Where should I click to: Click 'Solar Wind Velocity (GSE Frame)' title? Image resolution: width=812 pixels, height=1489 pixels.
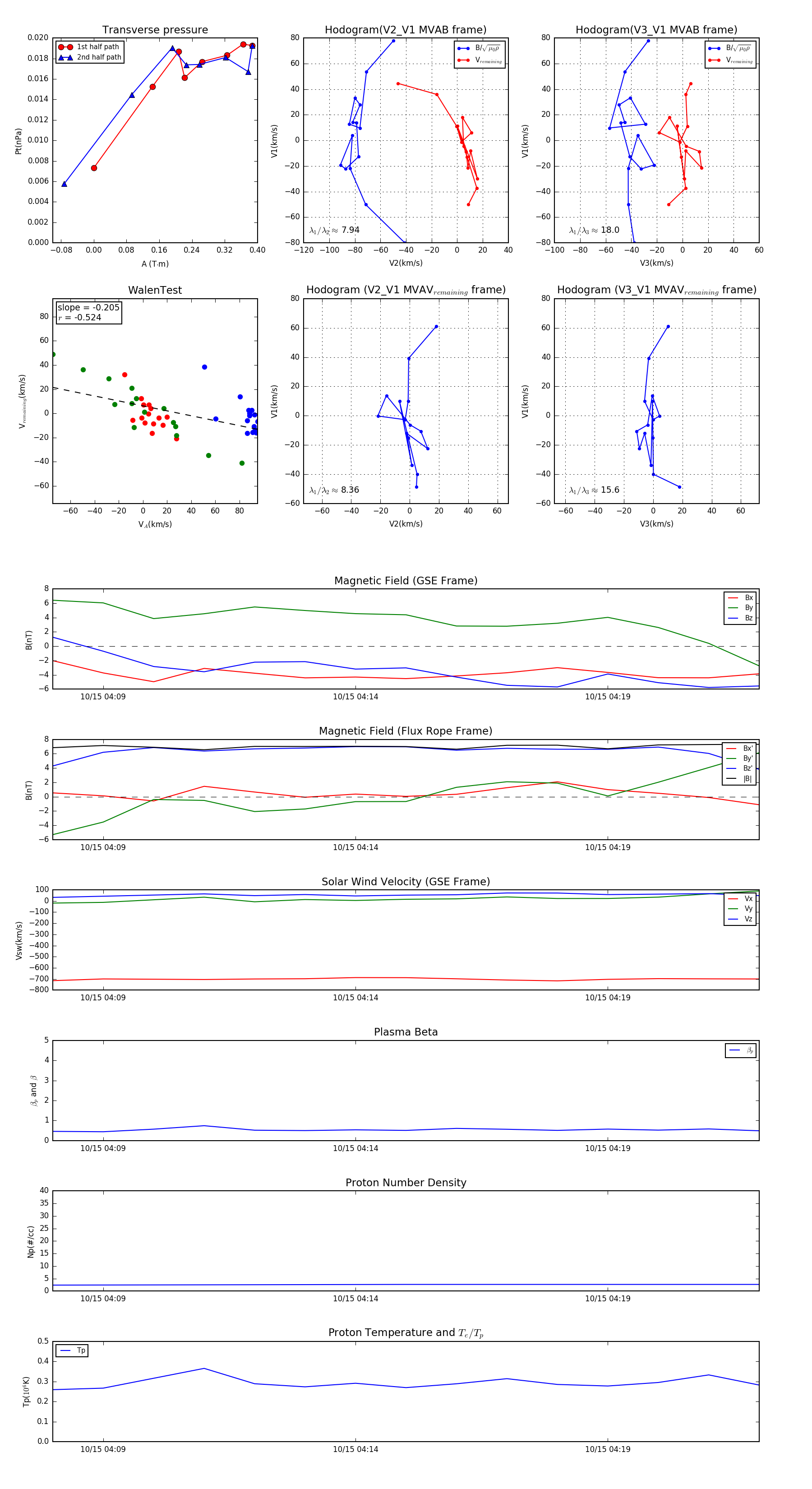click(x=406, y=882)
